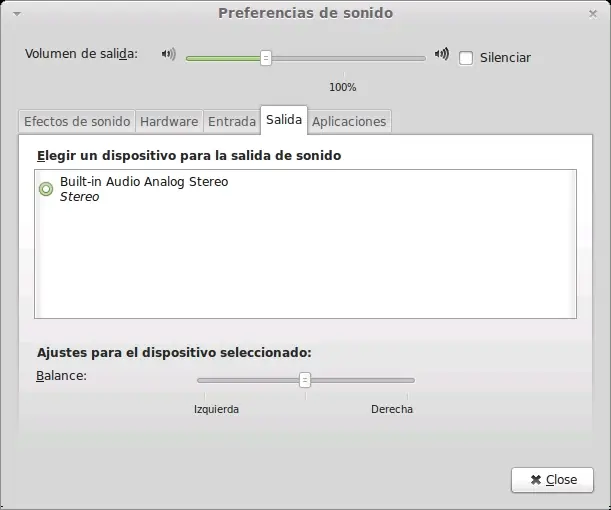Viewport: 611px width, 510px height.
Task: Switch to the Efectos de sonido tab
Action: click(x=77, y=122)
